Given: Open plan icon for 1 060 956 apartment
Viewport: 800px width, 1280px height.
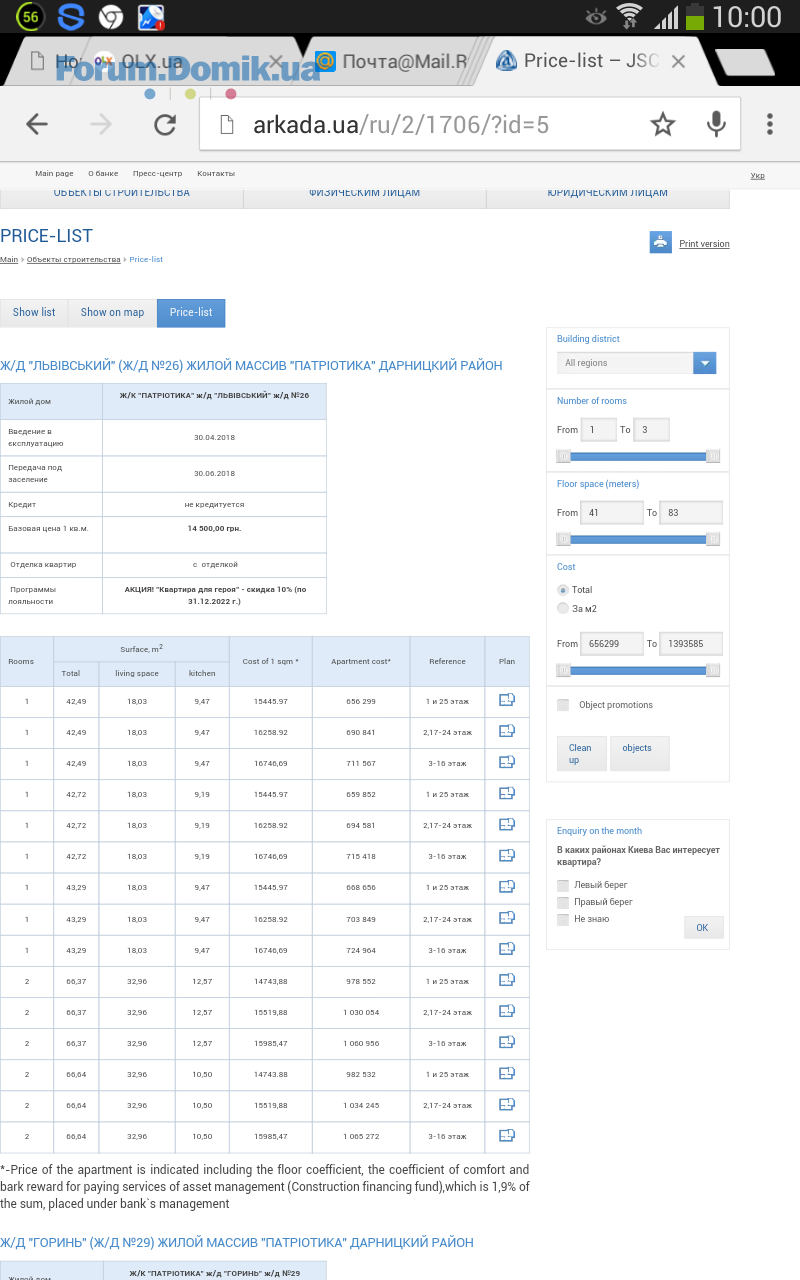Looking at the screenshot, I should [x=507, y=1042].
